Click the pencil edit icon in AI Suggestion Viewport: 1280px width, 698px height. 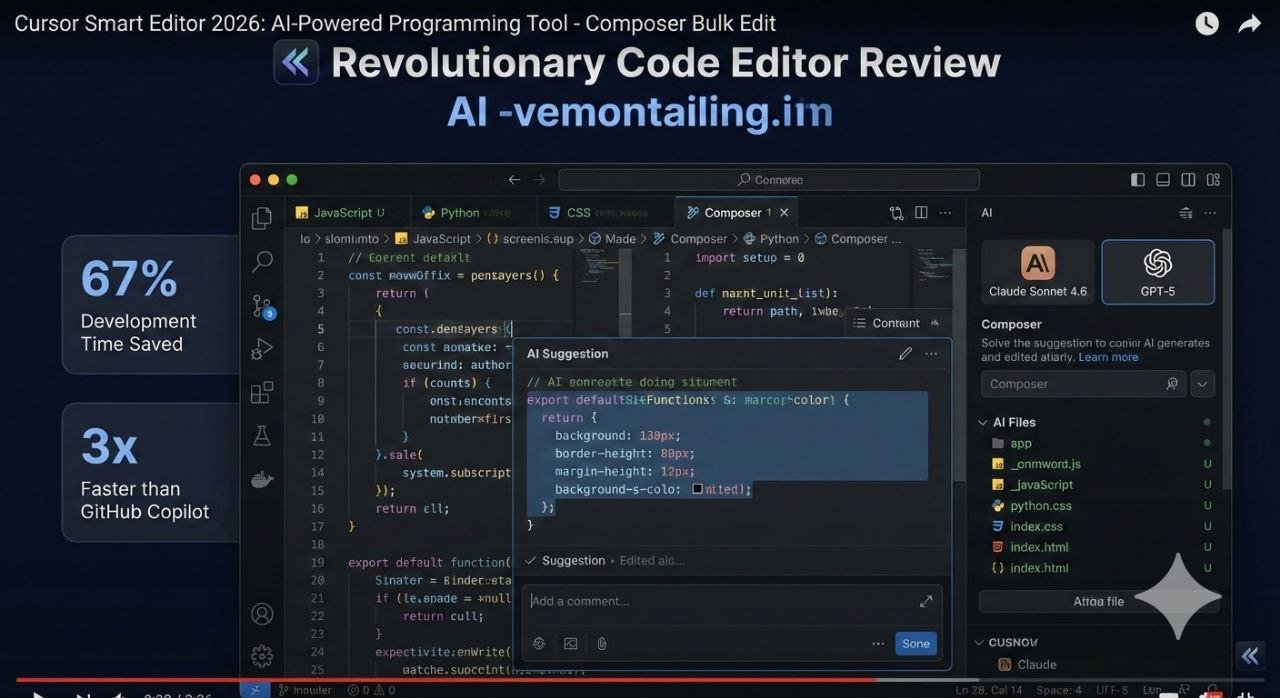click(x=905, y=353)
